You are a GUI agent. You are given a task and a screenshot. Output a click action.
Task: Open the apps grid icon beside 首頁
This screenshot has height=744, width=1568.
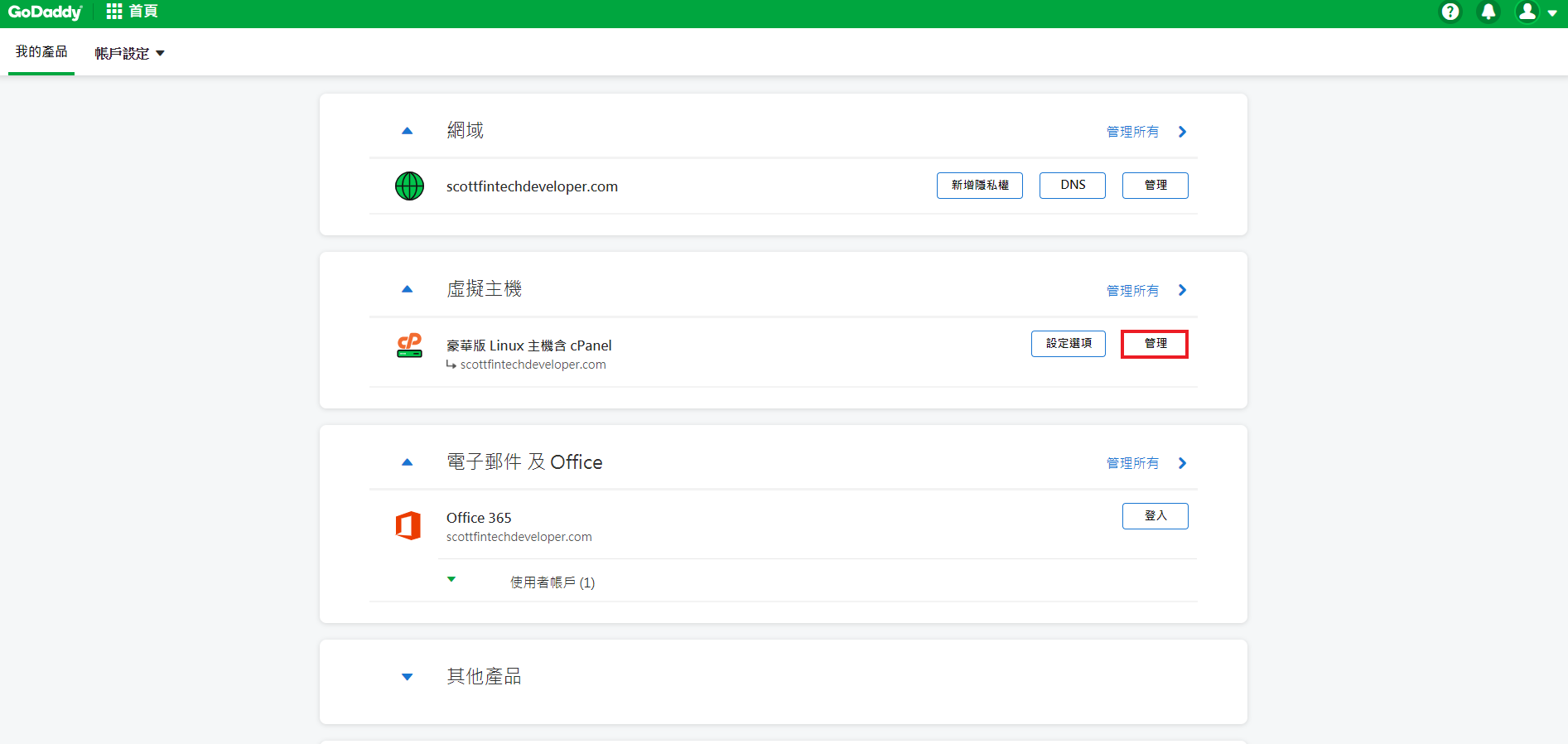coord(114,12)
